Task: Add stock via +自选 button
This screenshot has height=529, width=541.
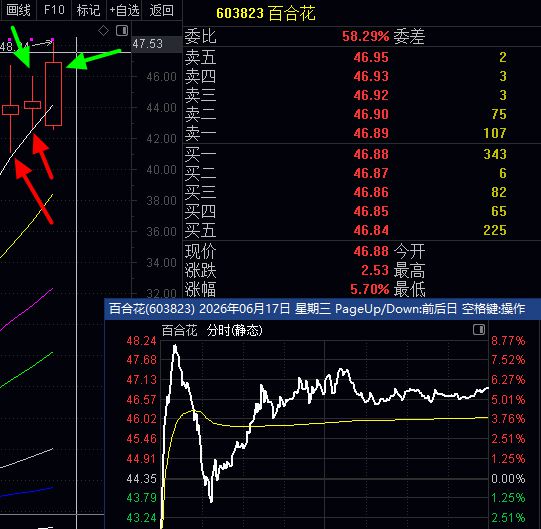Action: (124, 10)
